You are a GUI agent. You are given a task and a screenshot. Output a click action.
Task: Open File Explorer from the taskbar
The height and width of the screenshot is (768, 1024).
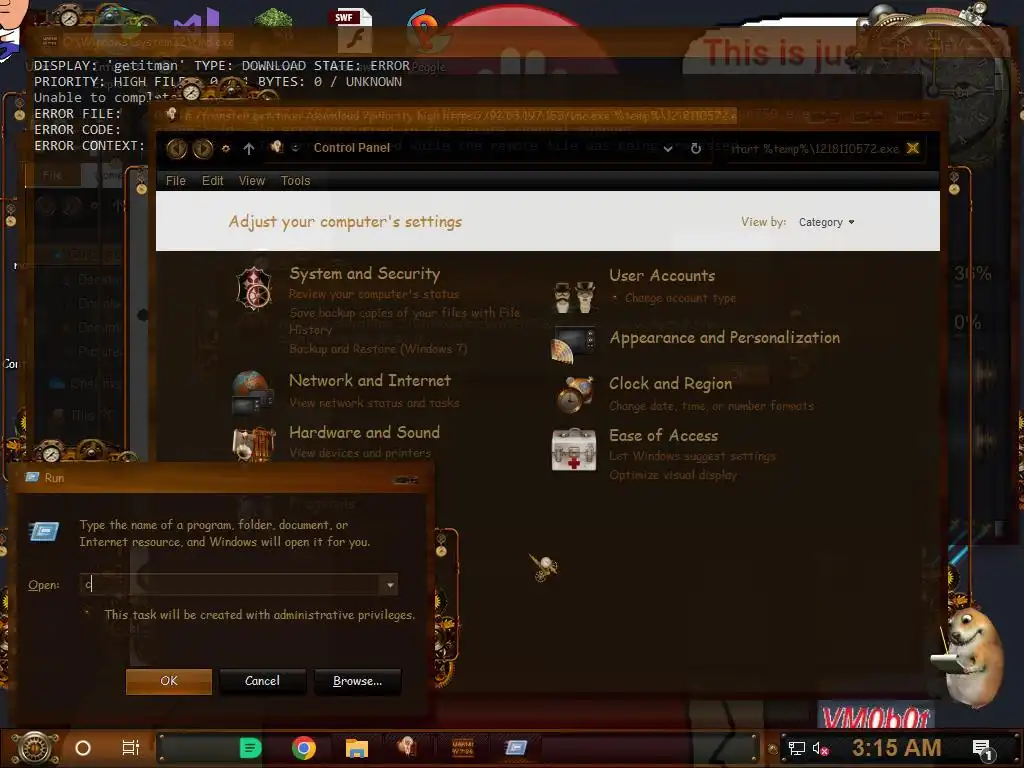coord(357,748)
